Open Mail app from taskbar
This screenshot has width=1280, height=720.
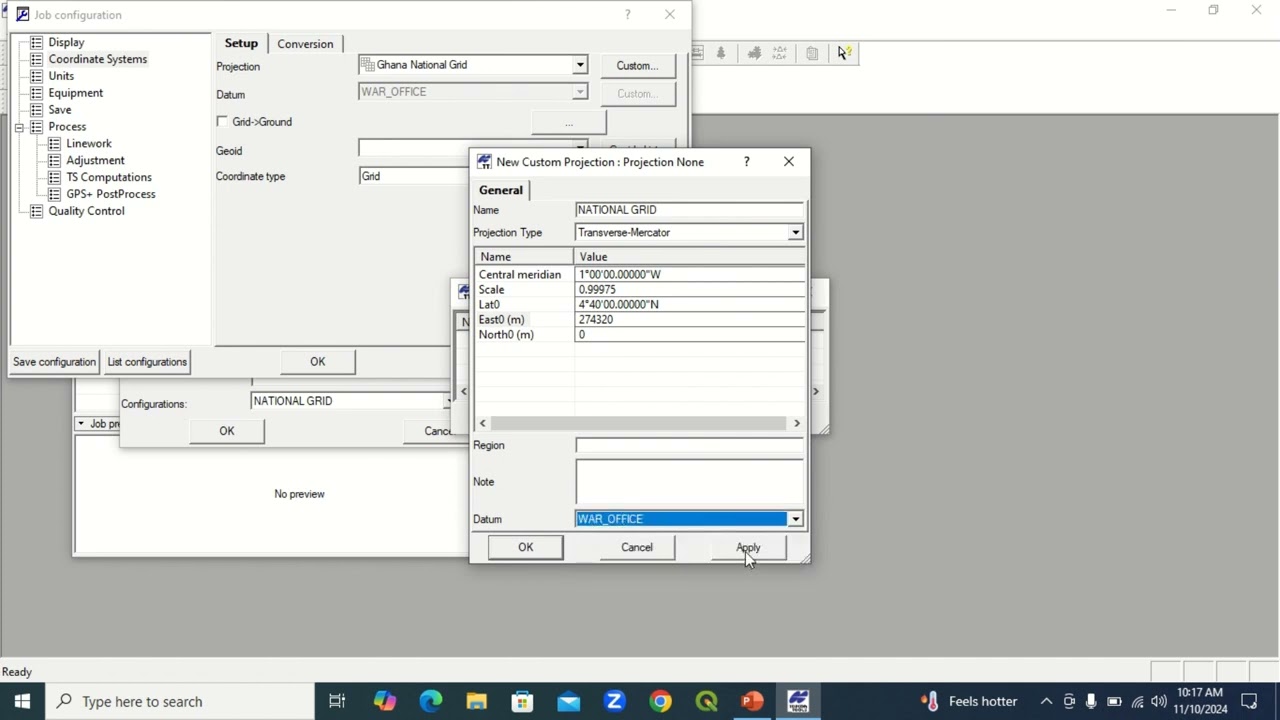point(568,701)
